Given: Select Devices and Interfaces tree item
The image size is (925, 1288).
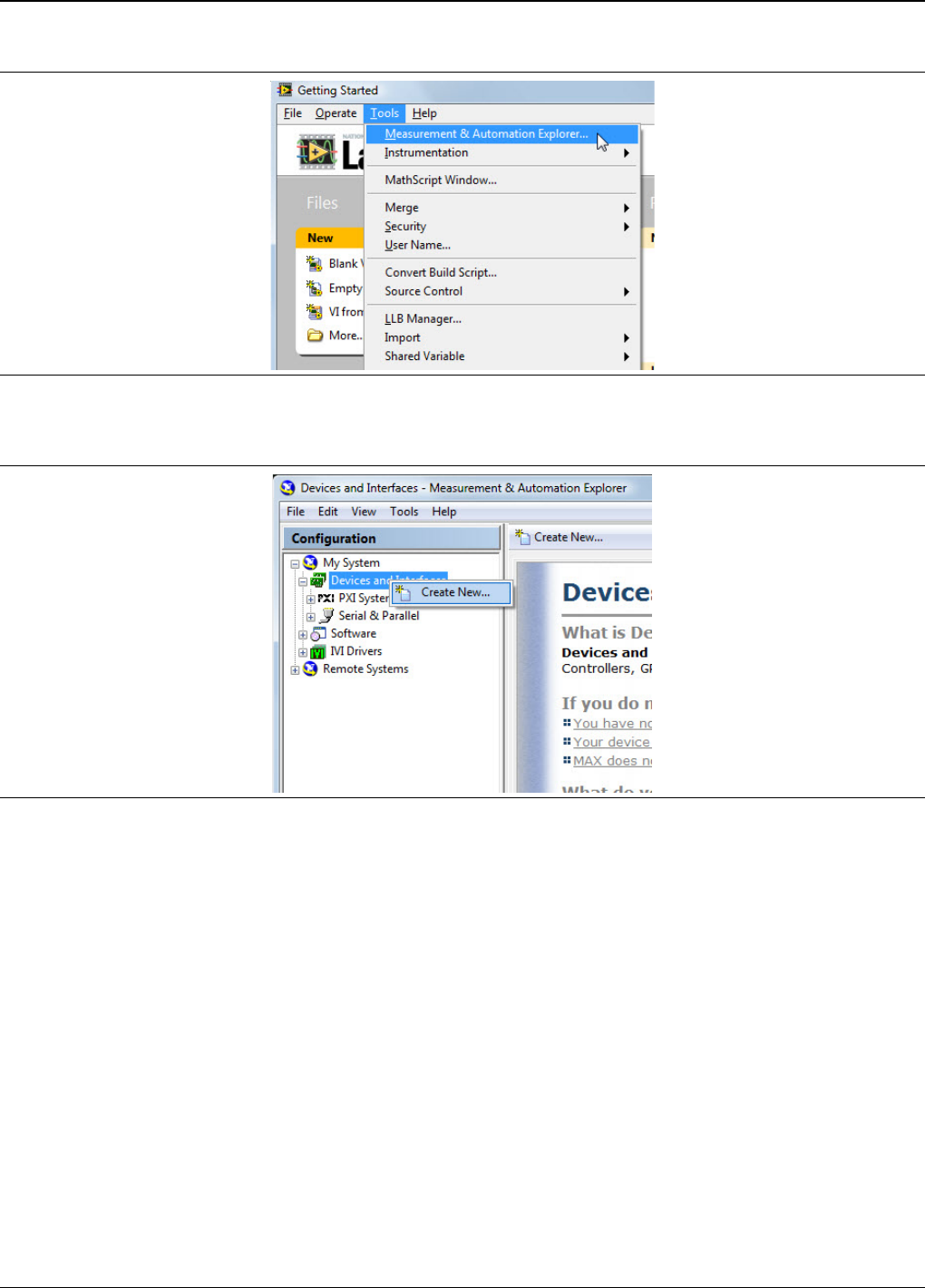Looking at the screenshot, I should [x=388, y=581].
